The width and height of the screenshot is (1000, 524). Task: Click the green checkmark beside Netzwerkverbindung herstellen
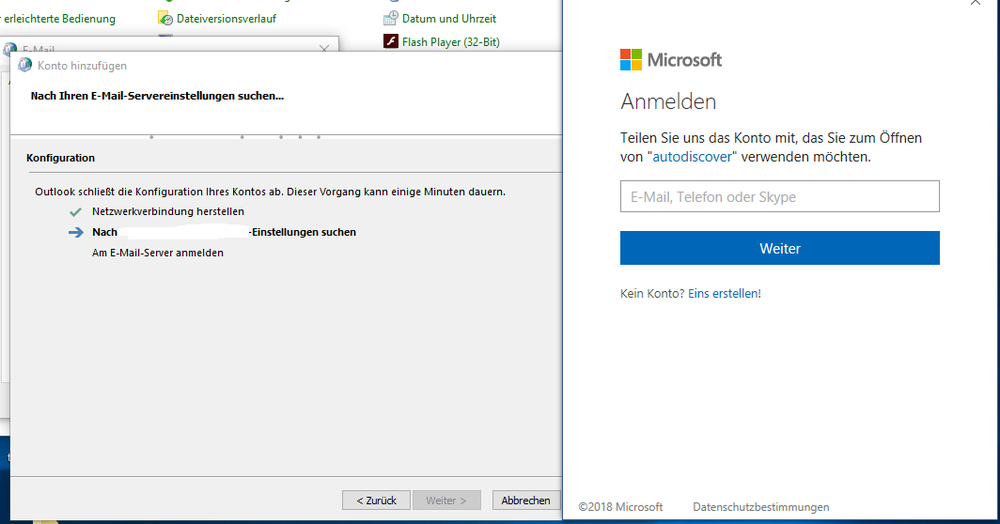[x=75, y=212]
